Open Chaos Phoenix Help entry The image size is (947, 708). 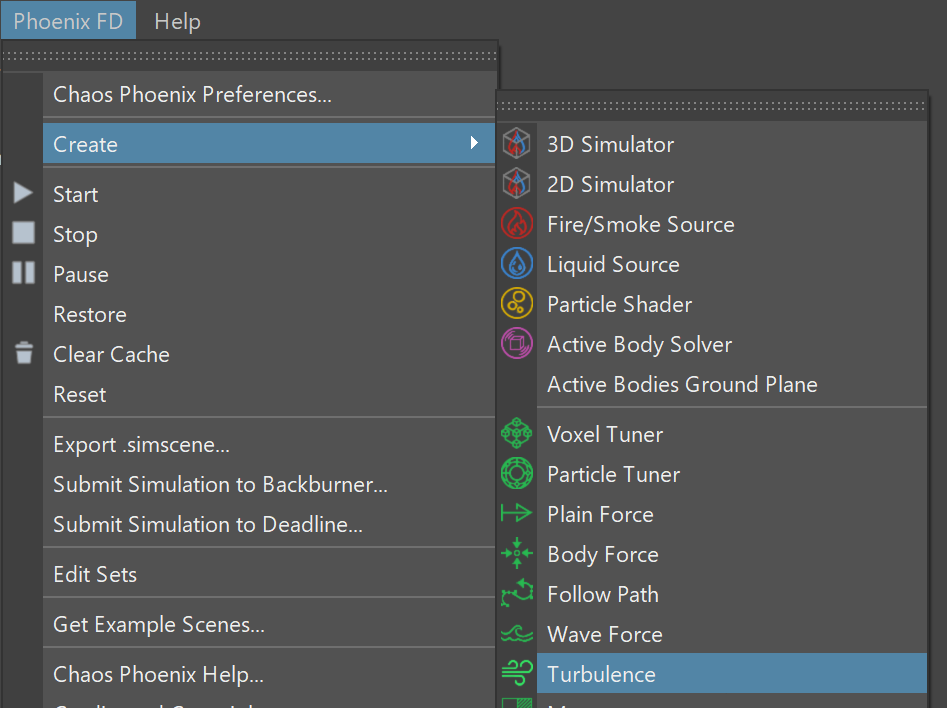click(x=269, y=674)
